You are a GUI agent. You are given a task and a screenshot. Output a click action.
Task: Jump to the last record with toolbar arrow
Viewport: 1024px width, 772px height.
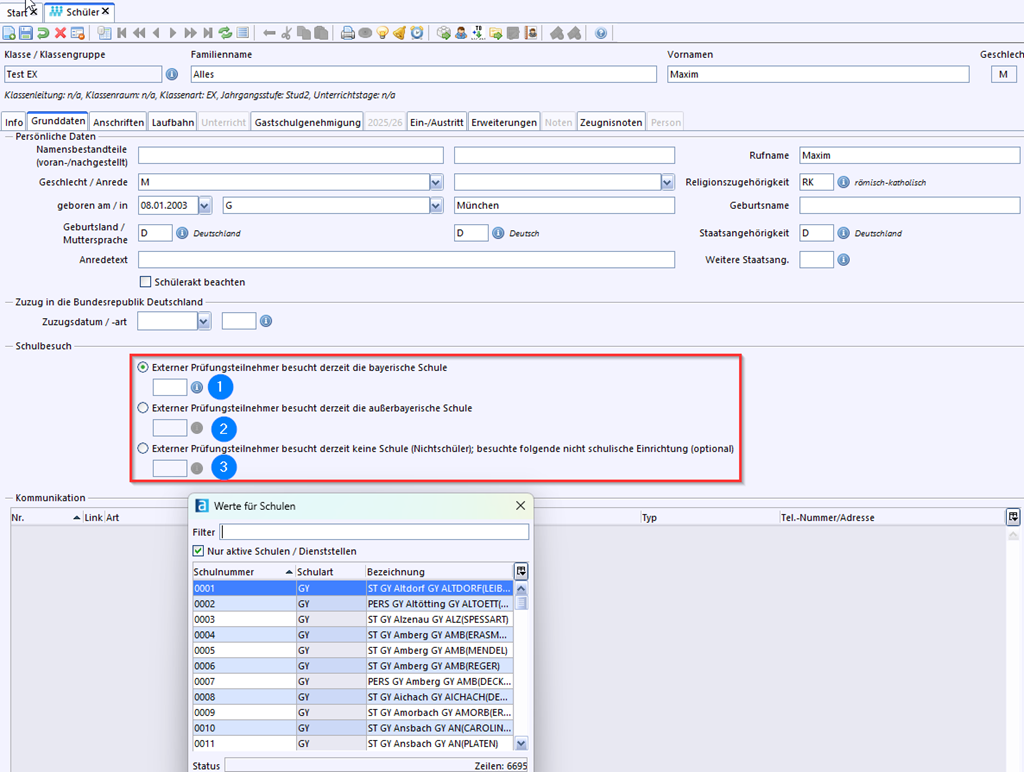click(207, 33)
